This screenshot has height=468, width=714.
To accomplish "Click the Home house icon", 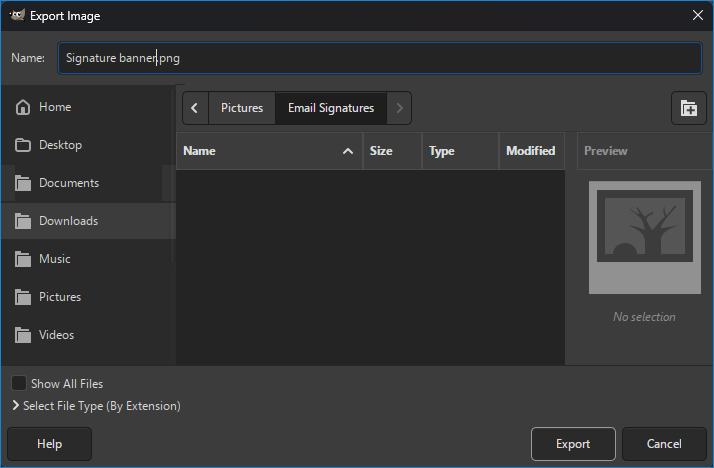I will click(x=23, y=107).
